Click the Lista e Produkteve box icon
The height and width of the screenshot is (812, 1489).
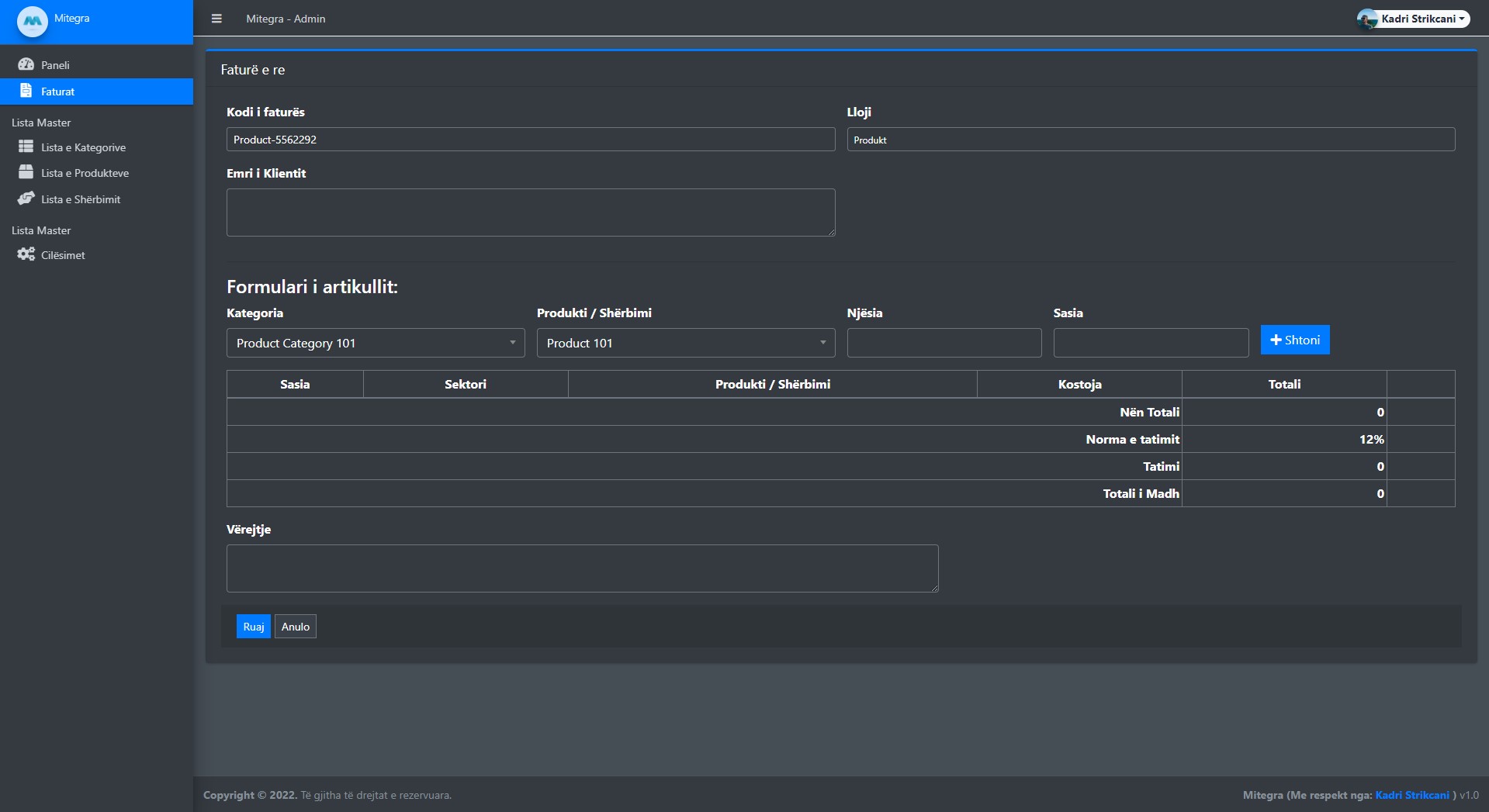(x=26, y=172)
